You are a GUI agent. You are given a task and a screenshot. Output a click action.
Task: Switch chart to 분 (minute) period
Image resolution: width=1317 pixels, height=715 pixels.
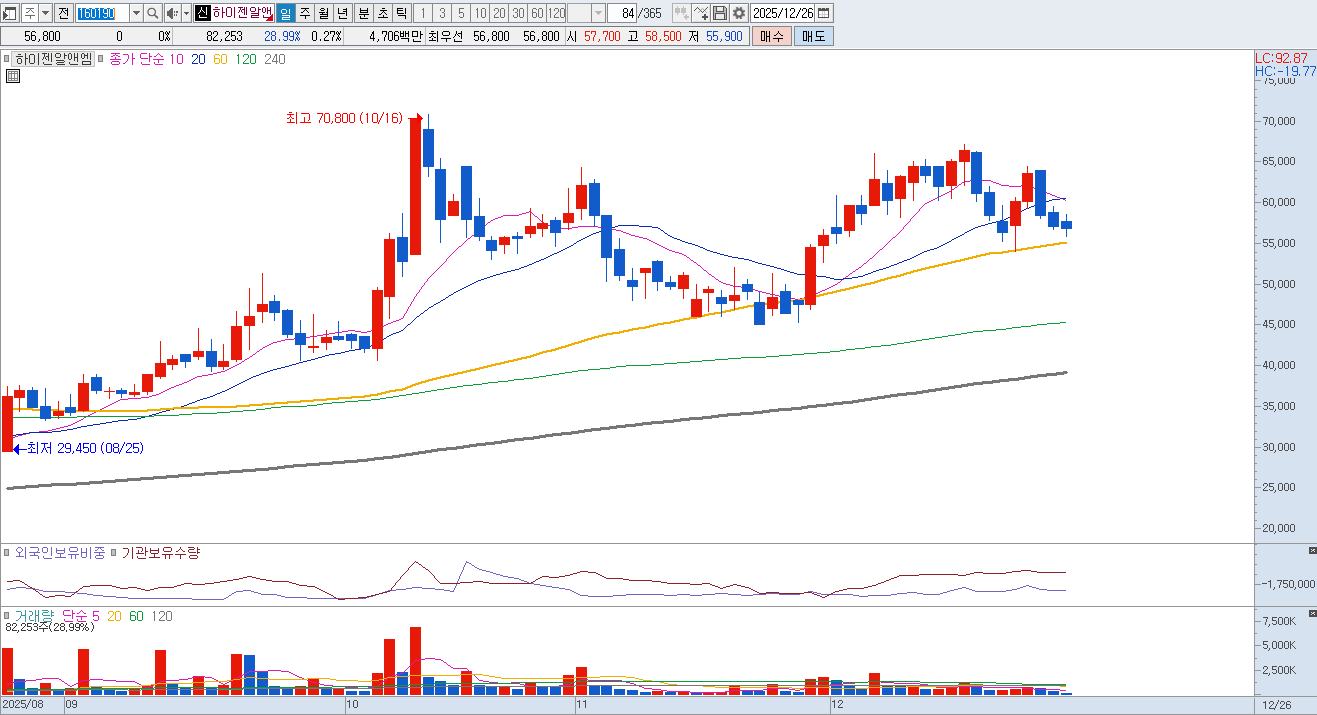click(363, 13)
